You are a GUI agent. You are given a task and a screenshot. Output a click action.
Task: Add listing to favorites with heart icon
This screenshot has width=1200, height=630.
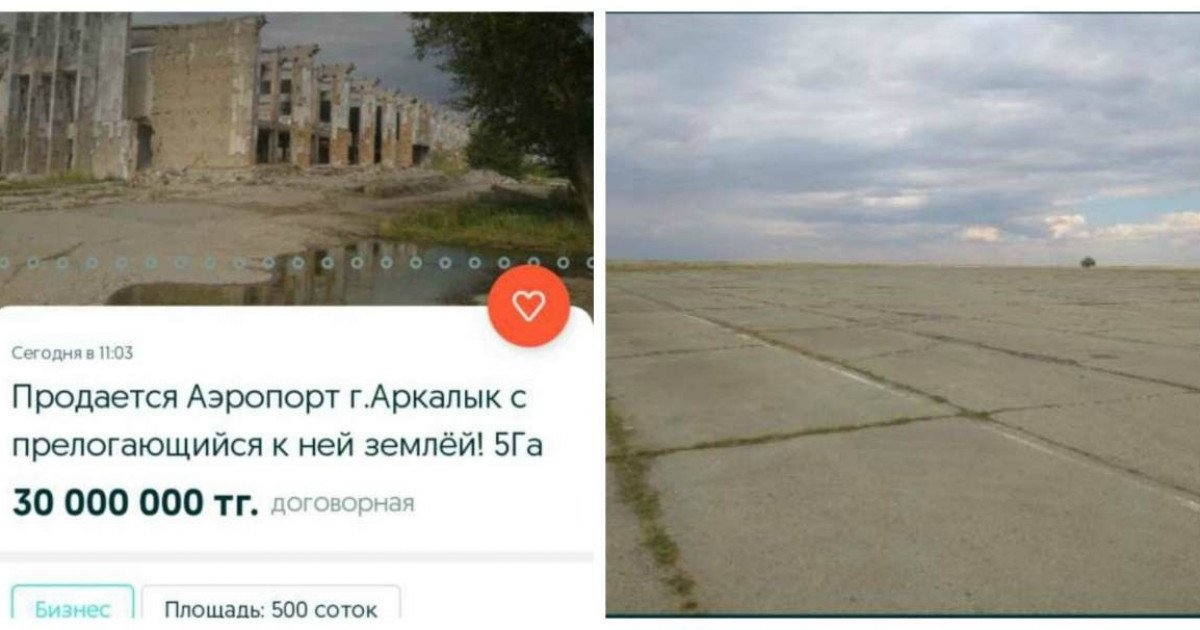tap(529, 306)
